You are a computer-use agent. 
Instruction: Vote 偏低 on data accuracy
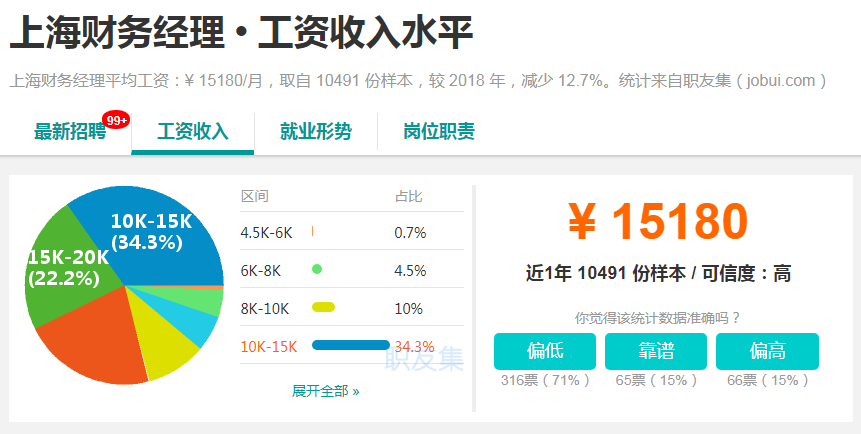click(x=545, y=351)
